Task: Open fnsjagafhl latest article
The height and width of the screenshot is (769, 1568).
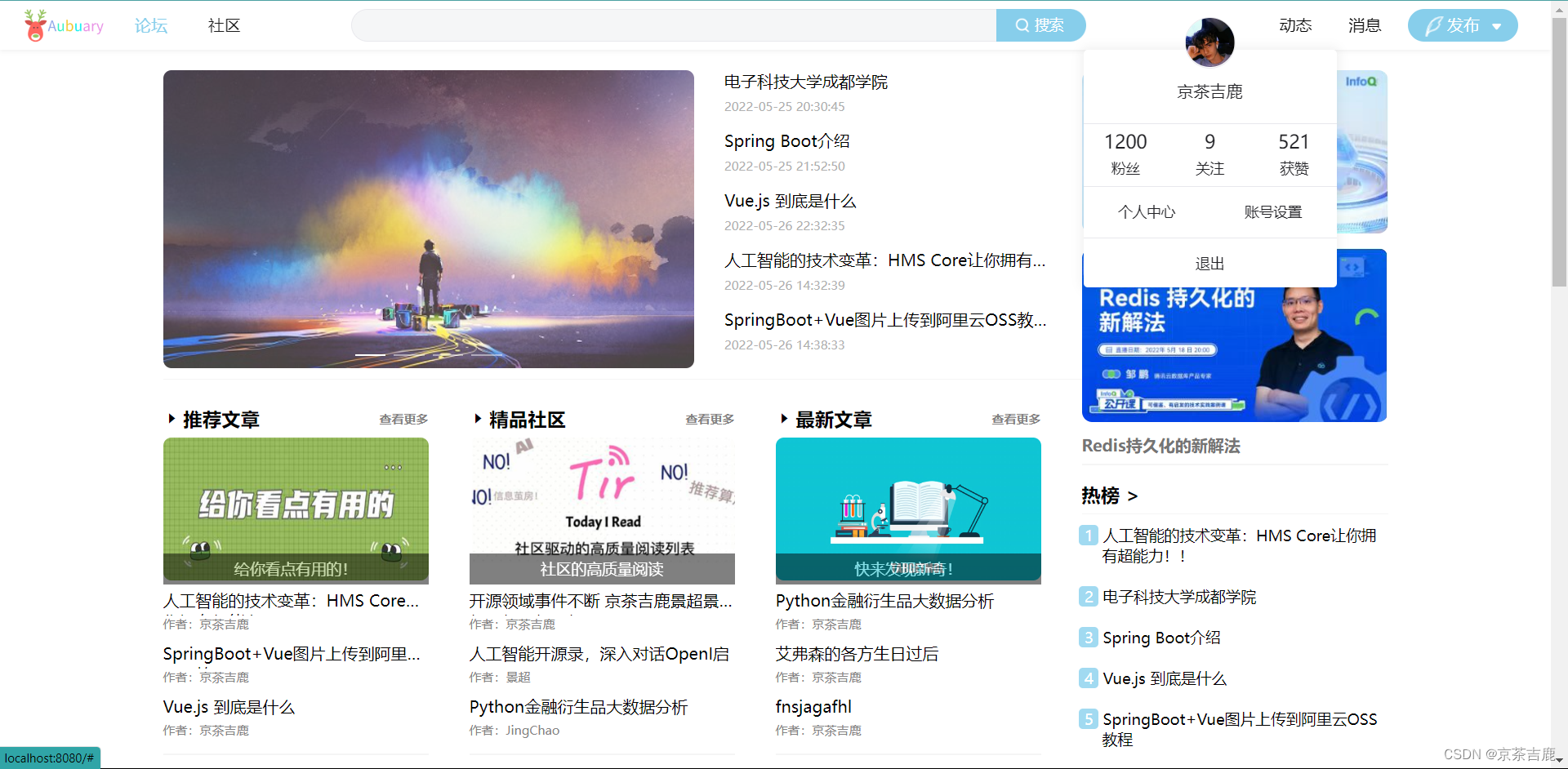Action: tap(813, 707)
